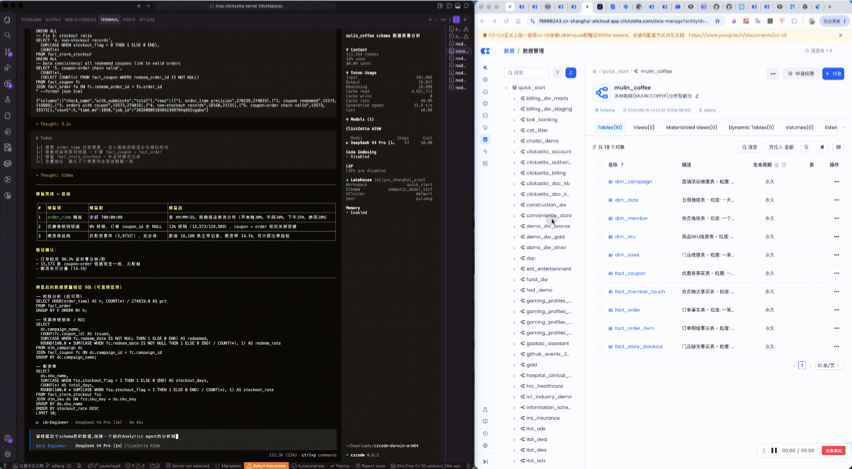
Task: Switch to the OUTPUT panel tab
Action: pyautogui.click(x=53, y=20)
